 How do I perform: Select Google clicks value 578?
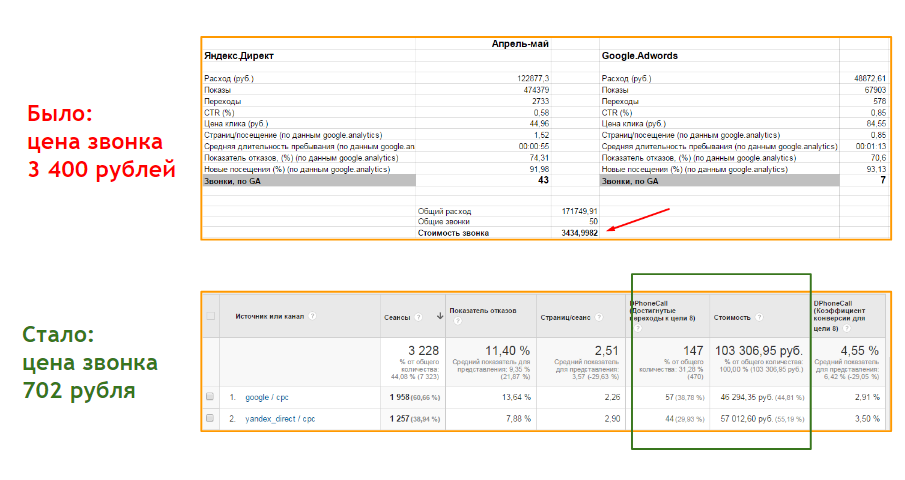[880, 101]
